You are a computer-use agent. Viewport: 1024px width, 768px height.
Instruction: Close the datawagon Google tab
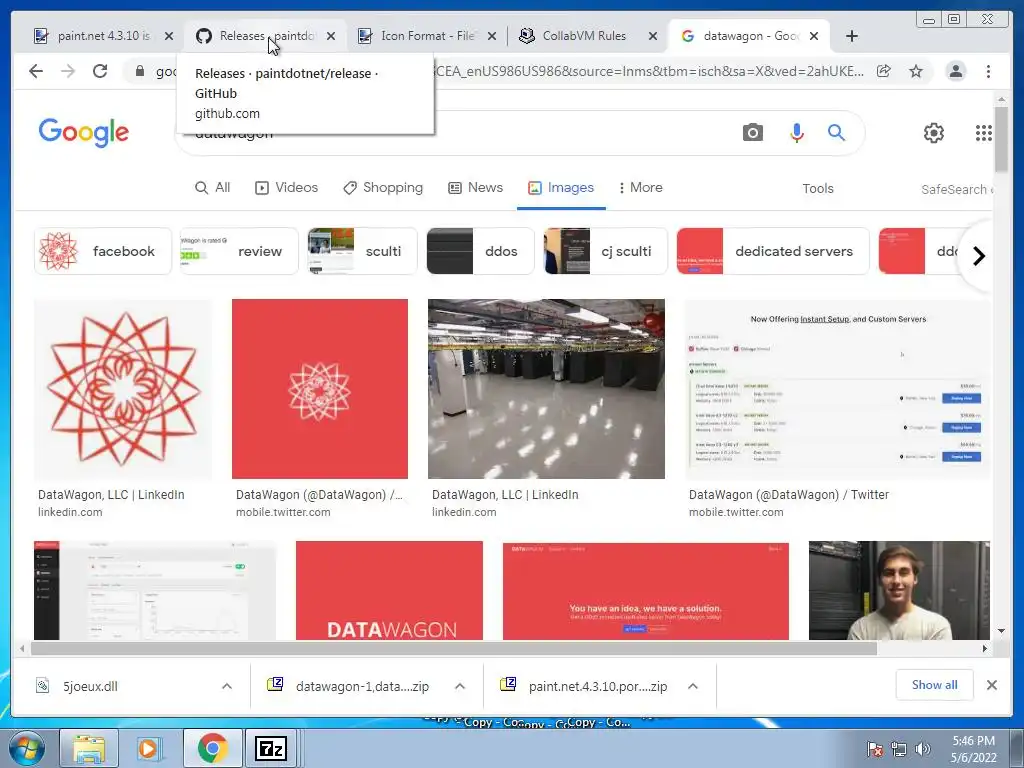point(814,36)
